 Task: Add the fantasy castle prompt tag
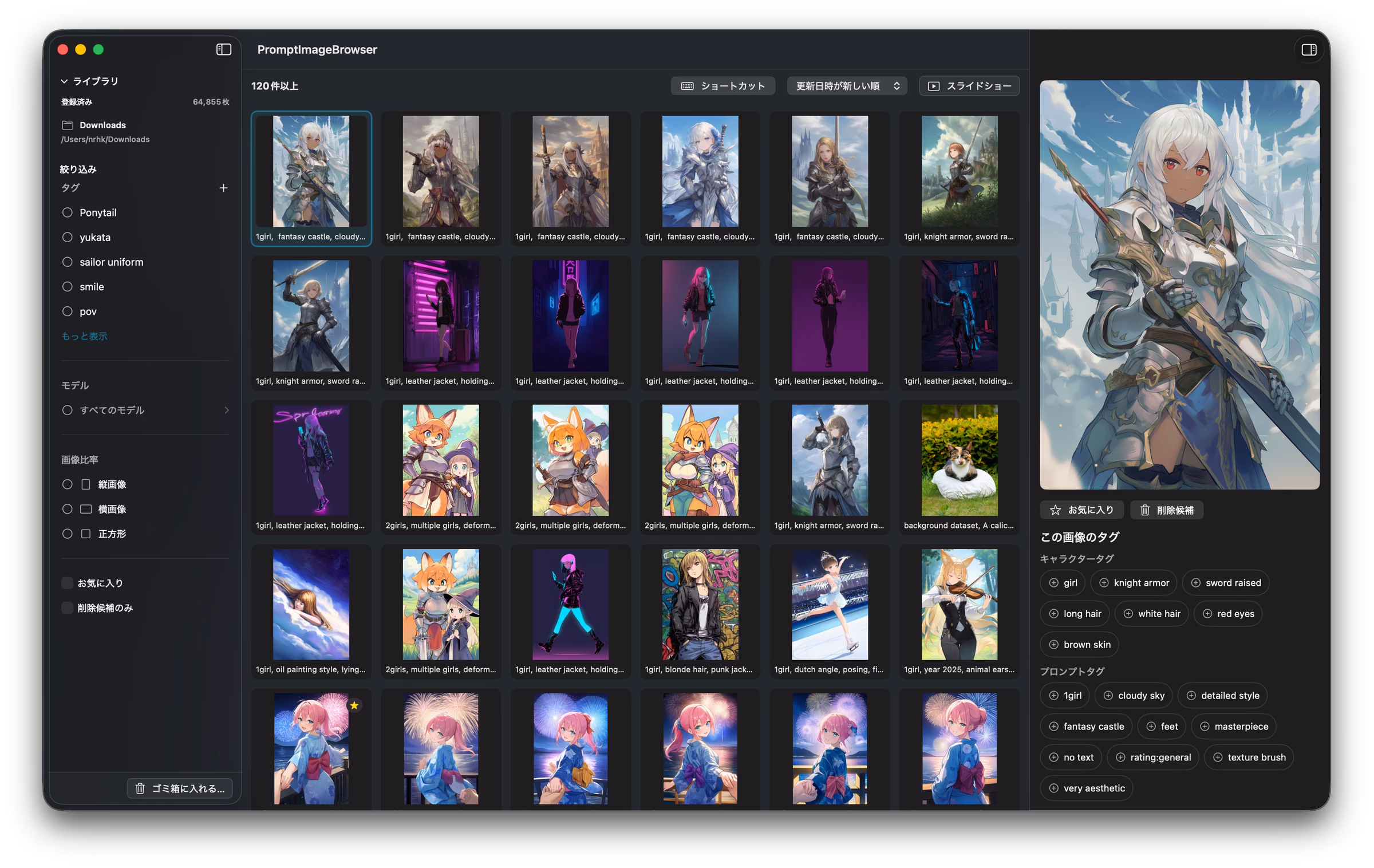[x=1086, y=727]
